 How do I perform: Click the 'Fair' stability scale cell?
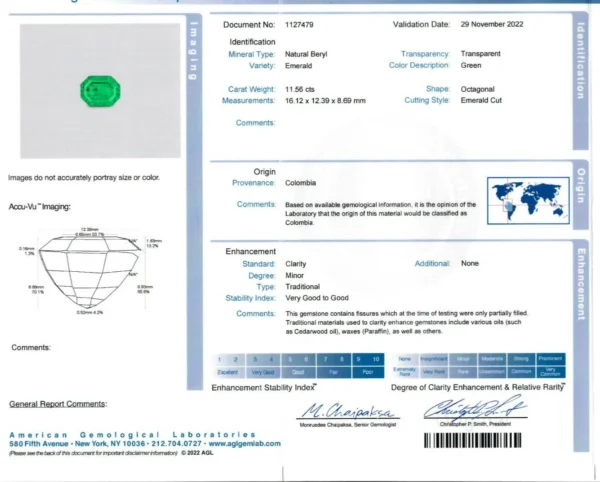click(333, 372)
